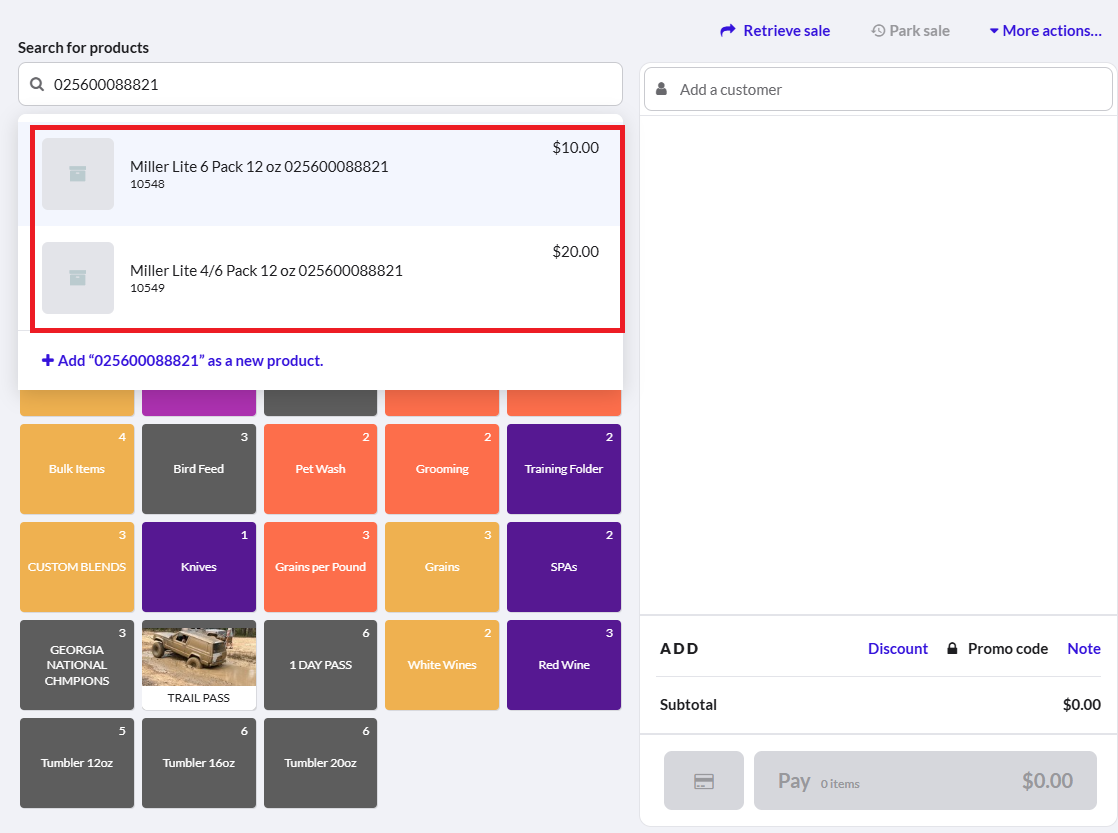Open the Tumbler 20oz tile
This screenshot has height=833, width=1118.
click(320, 763)
